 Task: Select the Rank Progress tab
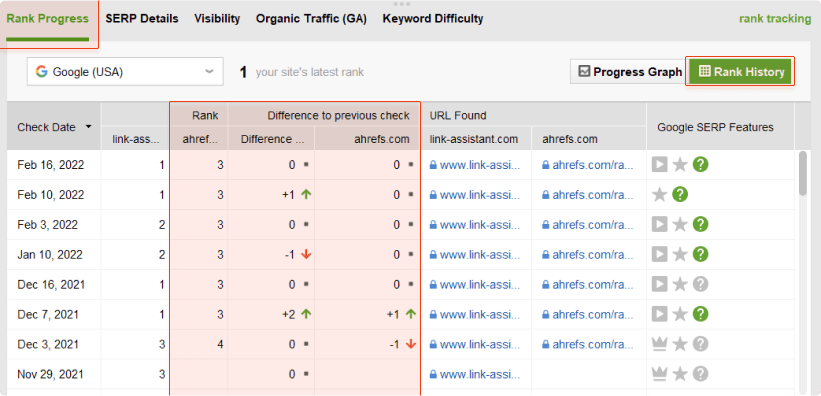(48, 19)
